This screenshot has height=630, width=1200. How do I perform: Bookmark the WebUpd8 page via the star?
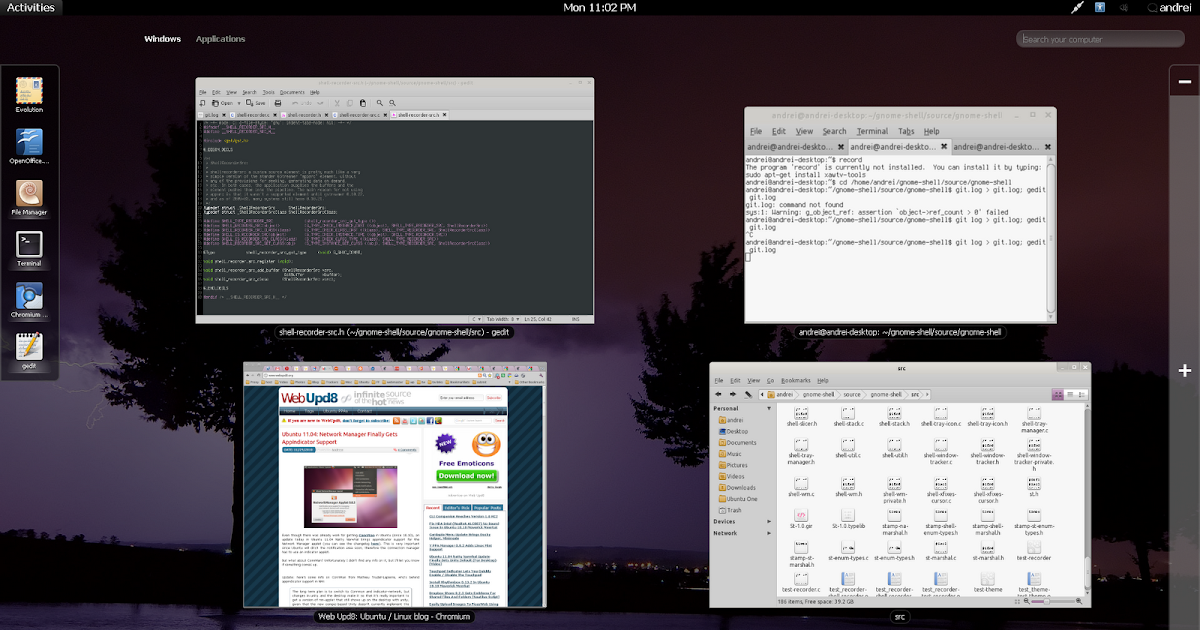(489, 375)
